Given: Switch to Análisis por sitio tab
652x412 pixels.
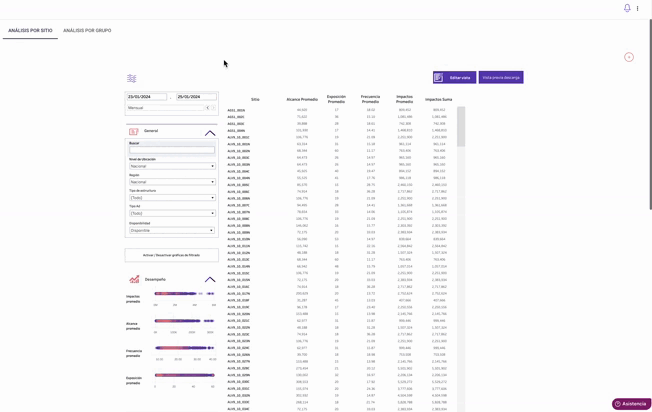Looking at the screenshot, I should (30, 30).
